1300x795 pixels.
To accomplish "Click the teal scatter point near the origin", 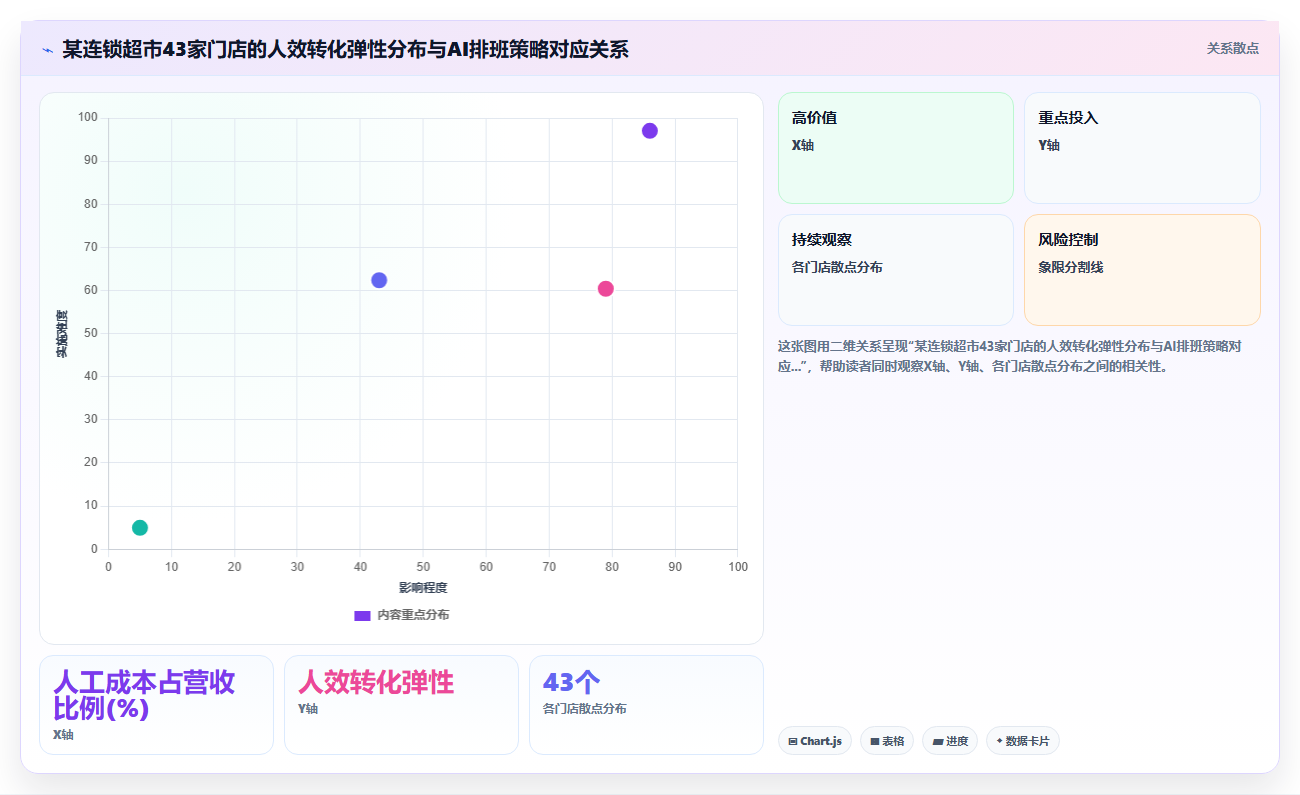I will [x=140, y=528].
